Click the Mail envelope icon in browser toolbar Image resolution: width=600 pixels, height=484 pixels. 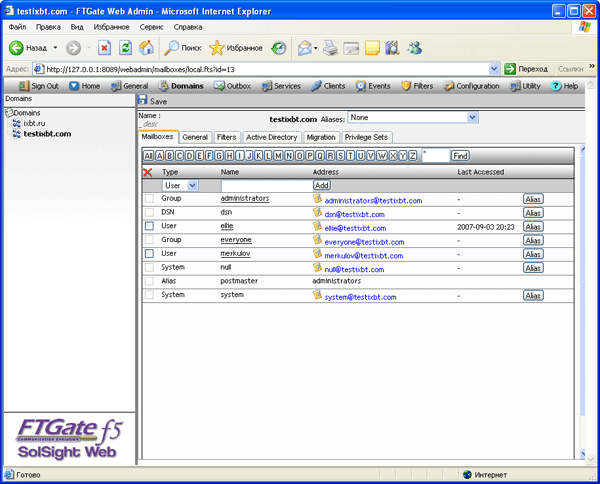305,48
